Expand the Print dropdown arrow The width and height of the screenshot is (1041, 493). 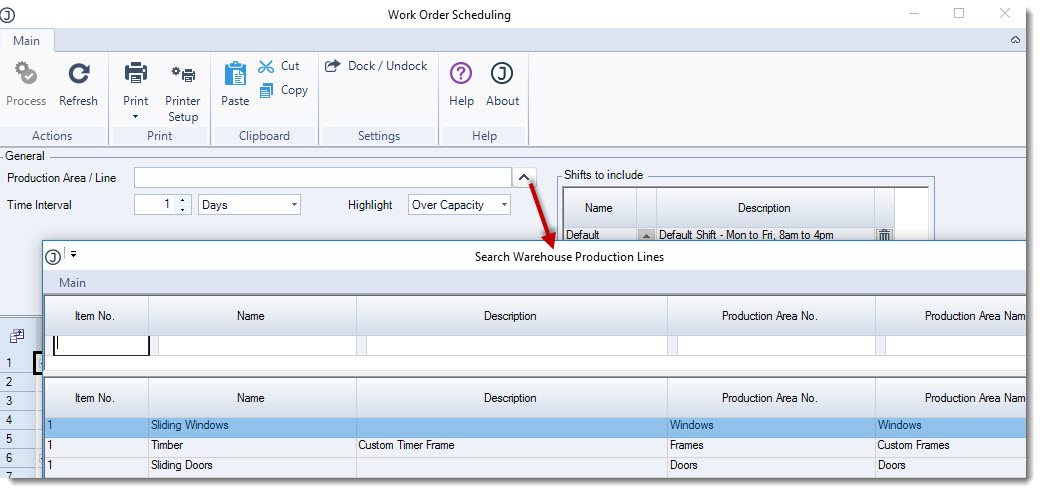135,117
